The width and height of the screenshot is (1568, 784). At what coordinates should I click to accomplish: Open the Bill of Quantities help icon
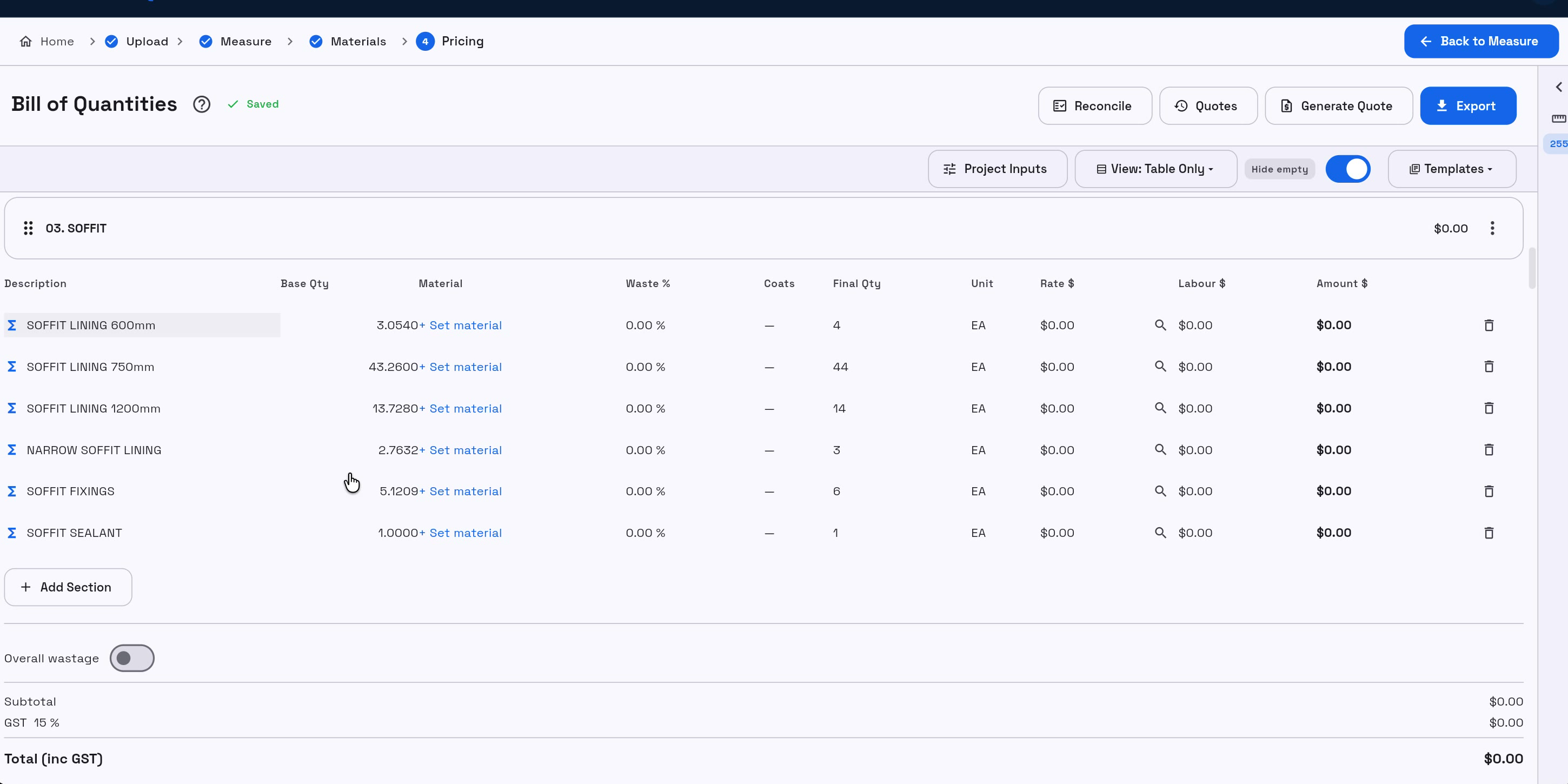(202, 105)
